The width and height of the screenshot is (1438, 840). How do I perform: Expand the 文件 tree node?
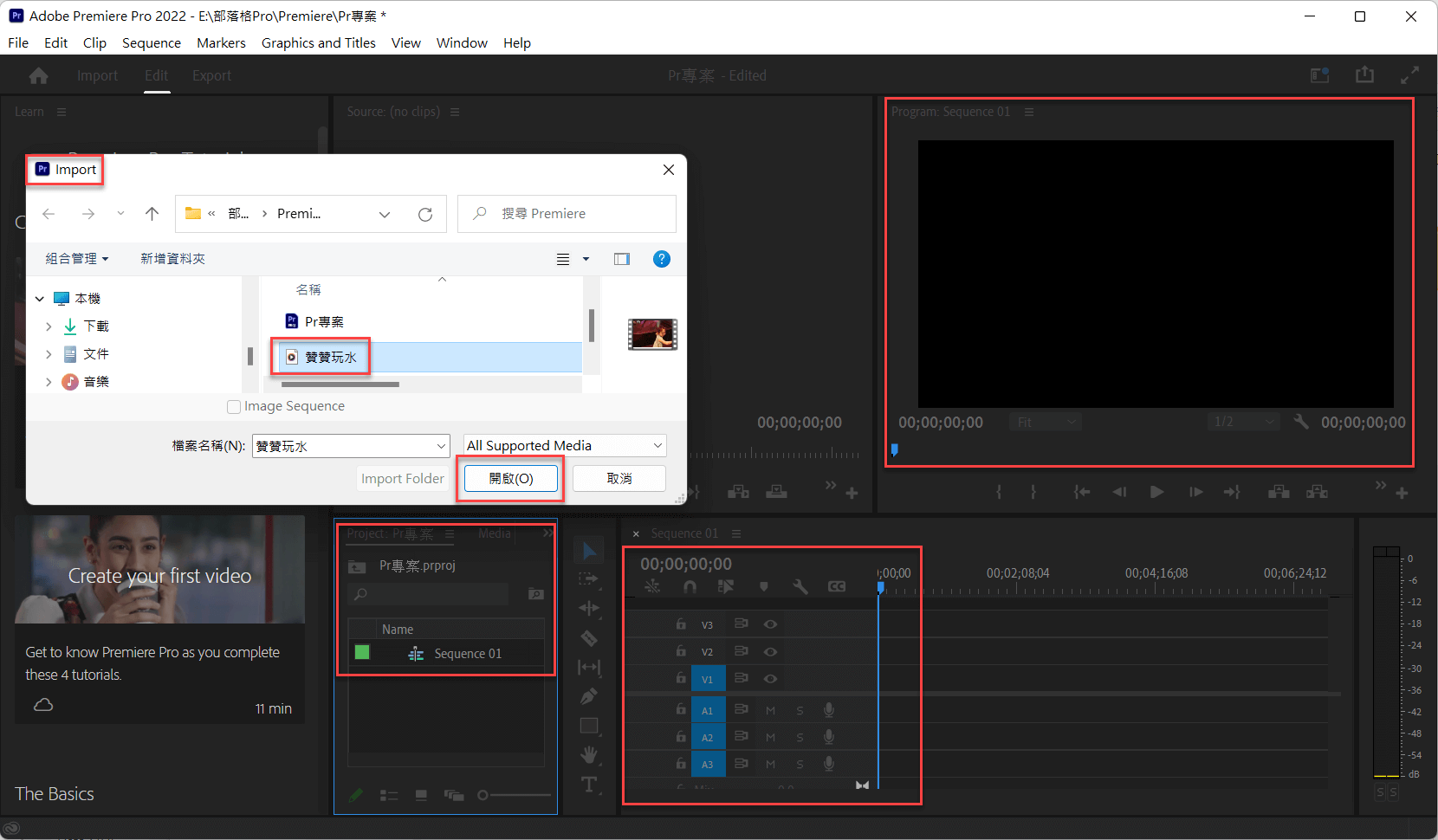(49, 354)
